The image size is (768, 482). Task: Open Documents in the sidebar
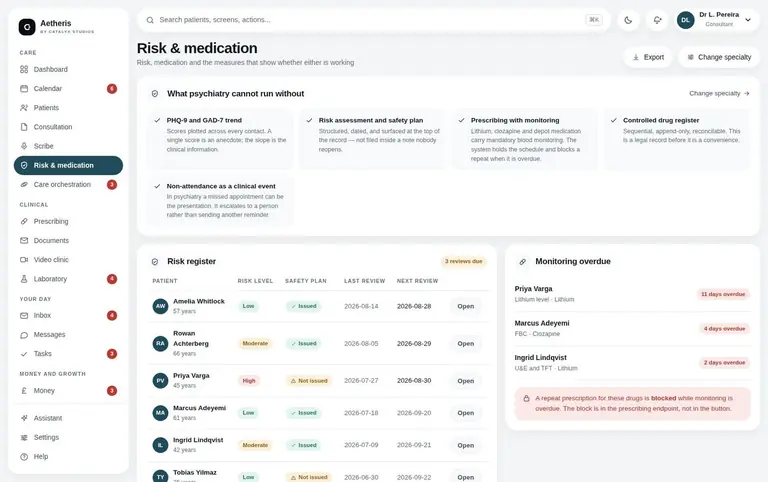click(x=68, y=241)
